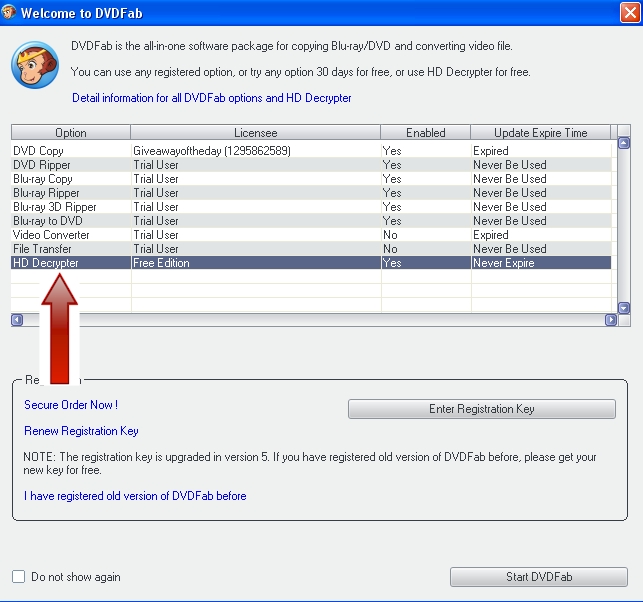Screen dimensions: 643x602
Task: Open the Renew Registration Key link
Action: pyautogui.click(x=81, y=431)
